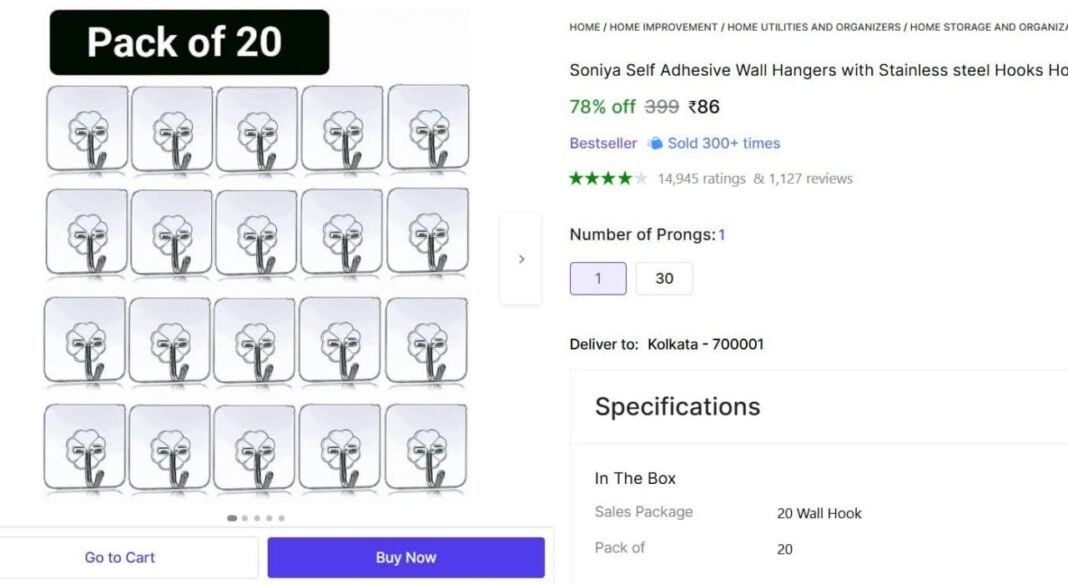Click the green star rating icons
Image resolution: width=1068 pixels, height=584 pixels.
coord(608,179)
